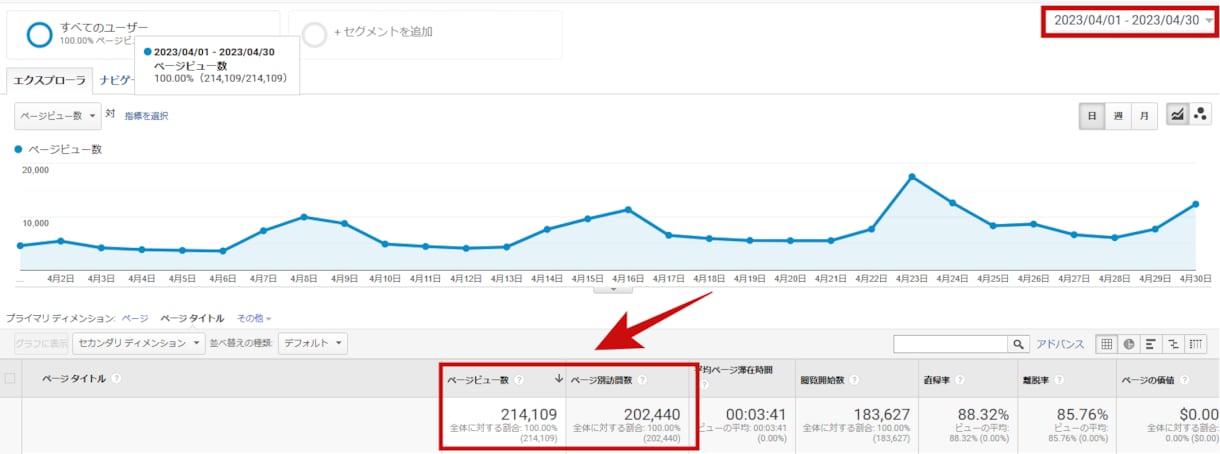Click the 4月30日 data point on graph
Image resolution: width=1220 pixels, height=454 pixels.
(1195, 204)
